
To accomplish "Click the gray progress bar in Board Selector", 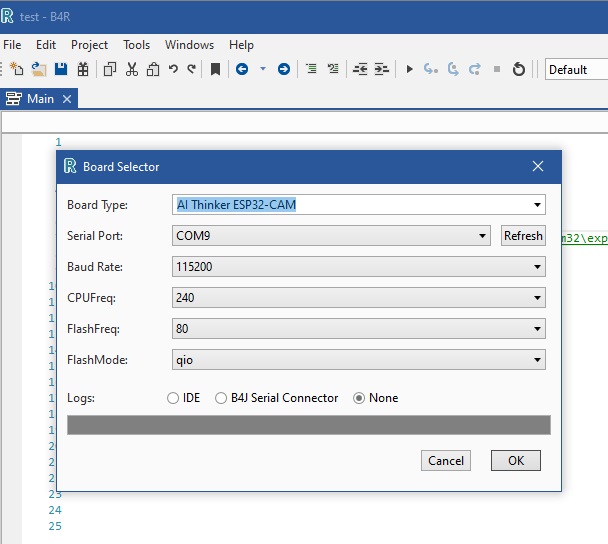I will coord(309,425).
